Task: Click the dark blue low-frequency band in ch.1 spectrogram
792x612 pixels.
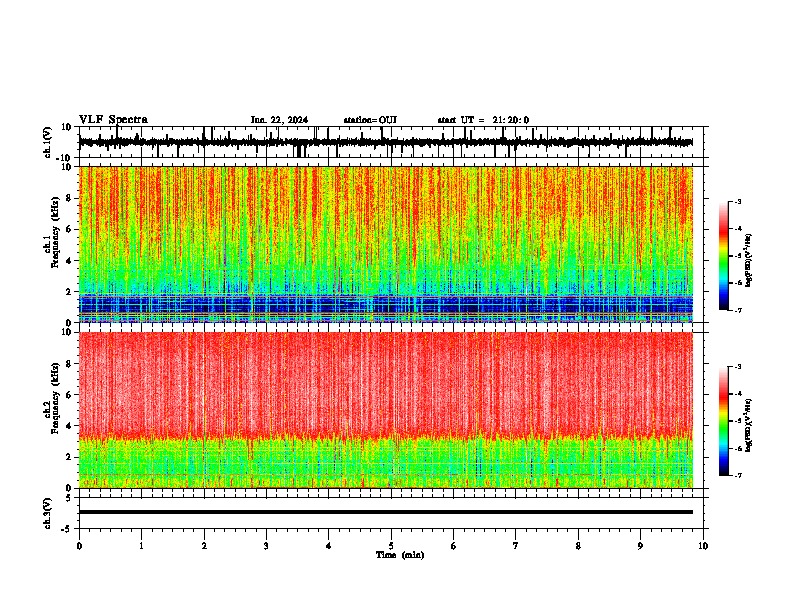Action: pyautogui.click(x=386, y=305)
